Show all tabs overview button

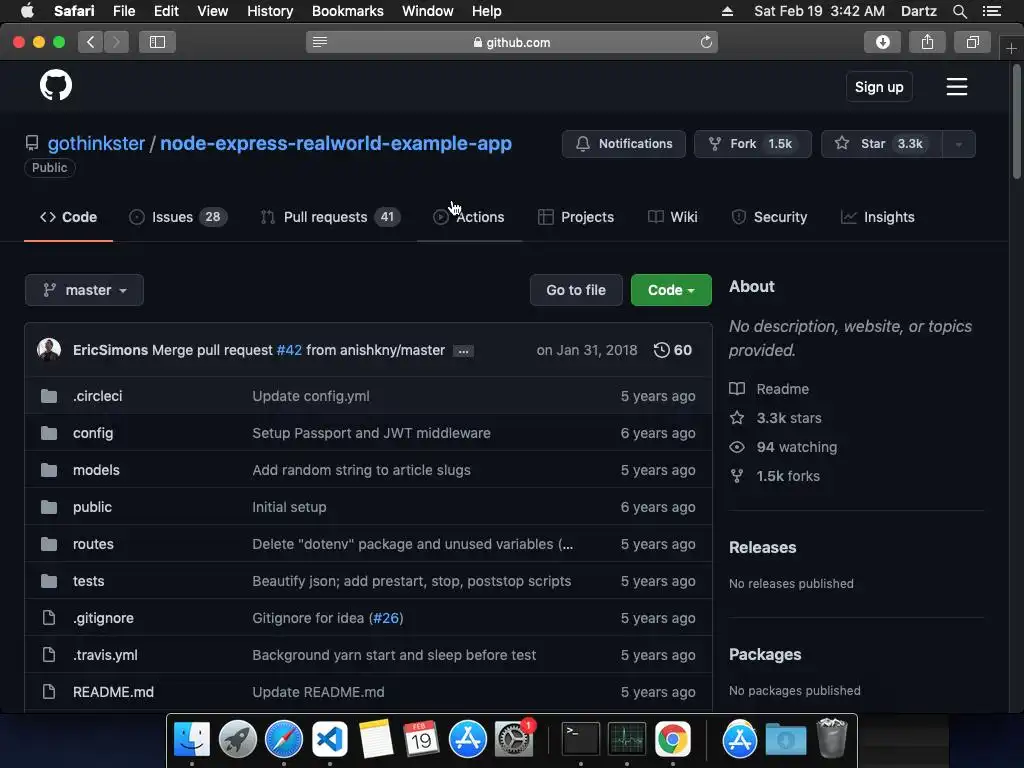coord(972,42)
